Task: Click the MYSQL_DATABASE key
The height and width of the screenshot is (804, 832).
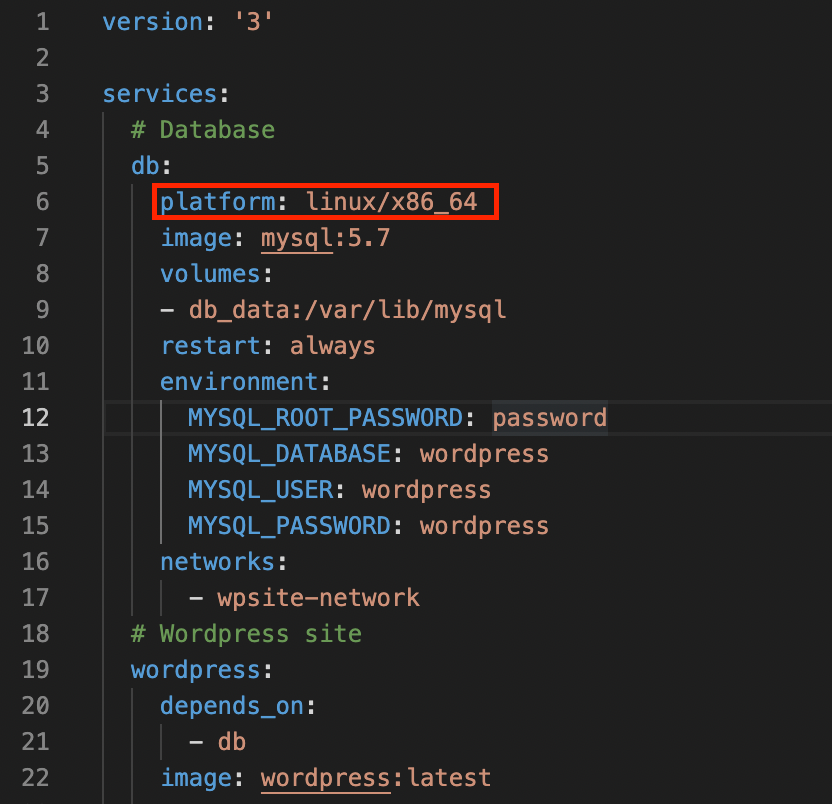Action: 290,454
